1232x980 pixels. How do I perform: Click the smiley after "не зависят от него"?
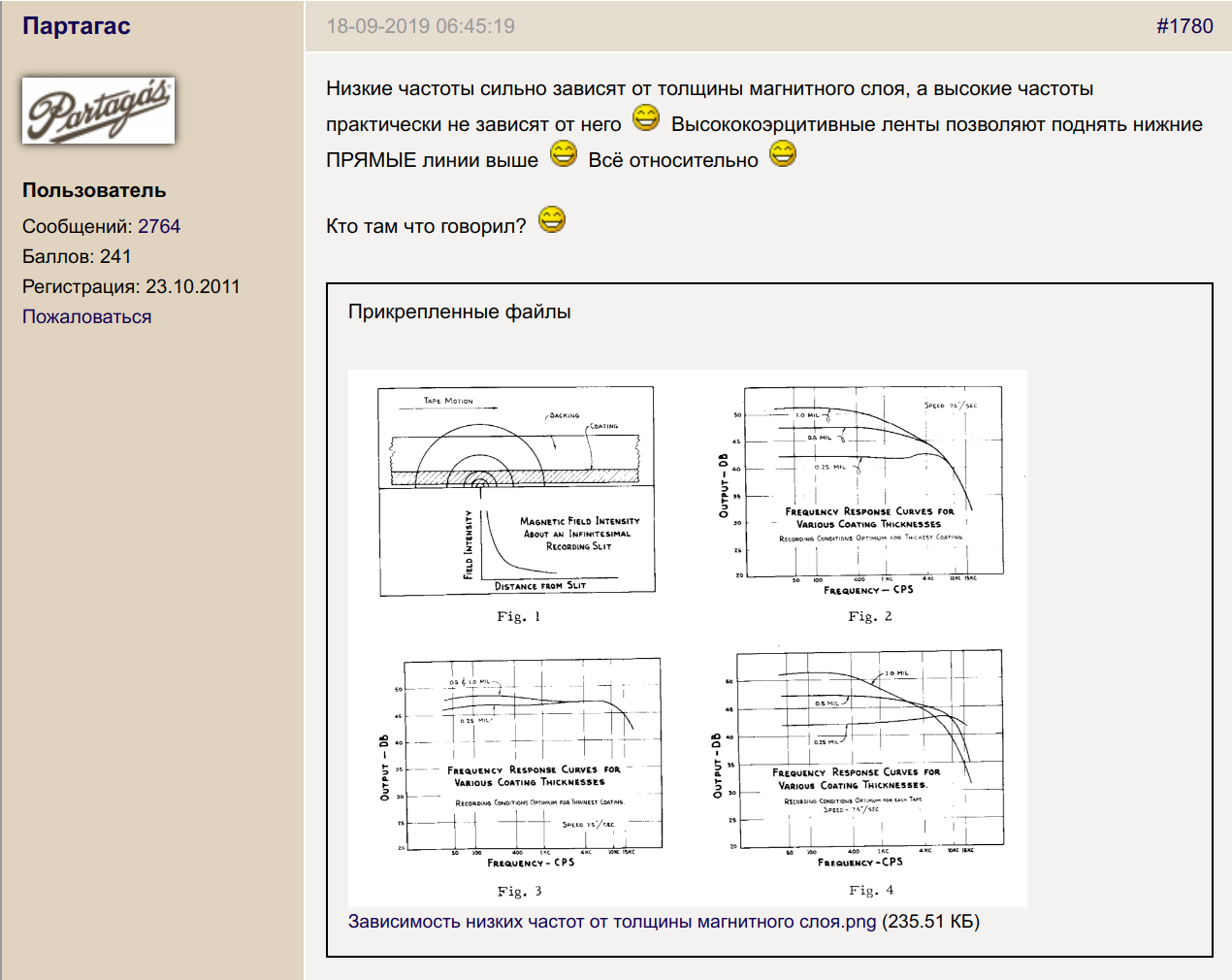pyautogui.click(x=646, y=119)
